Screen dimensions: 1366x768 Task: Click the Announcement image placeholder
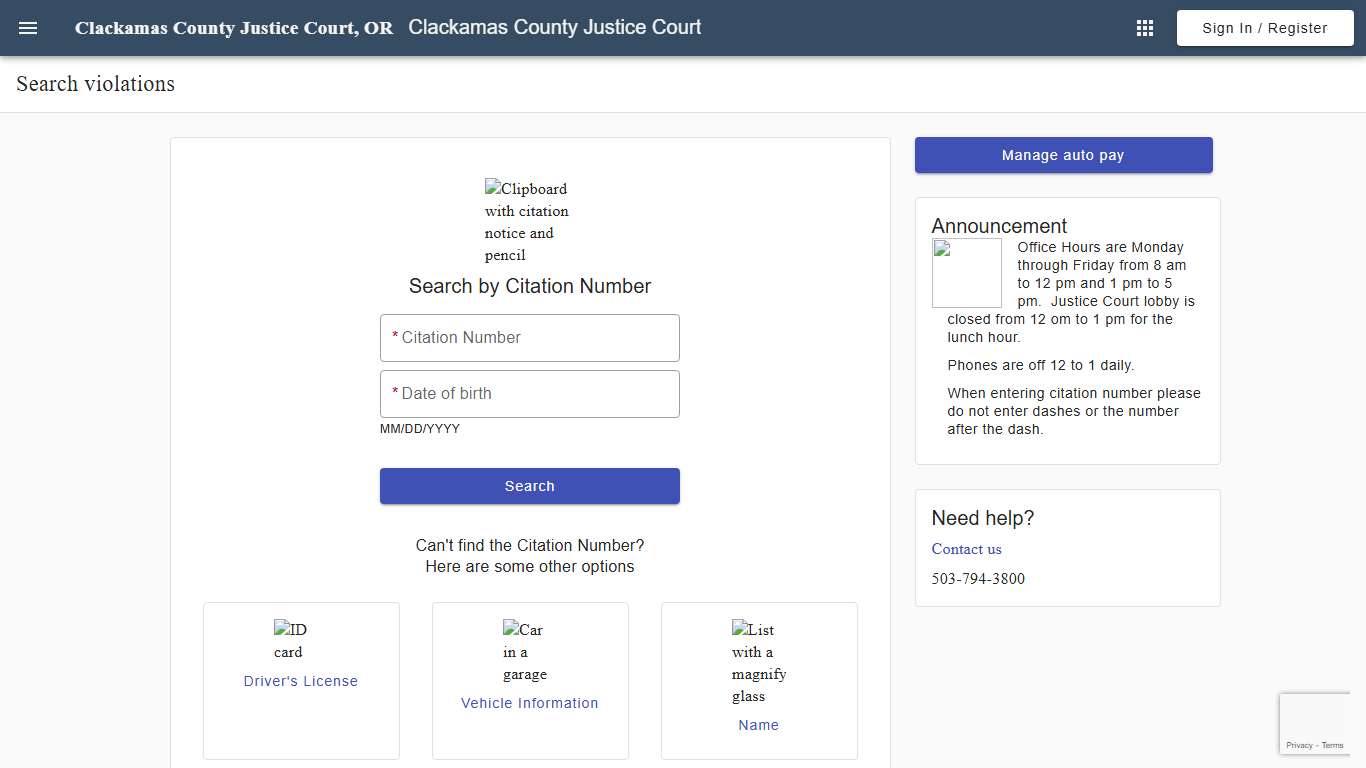tap(966, 272)
